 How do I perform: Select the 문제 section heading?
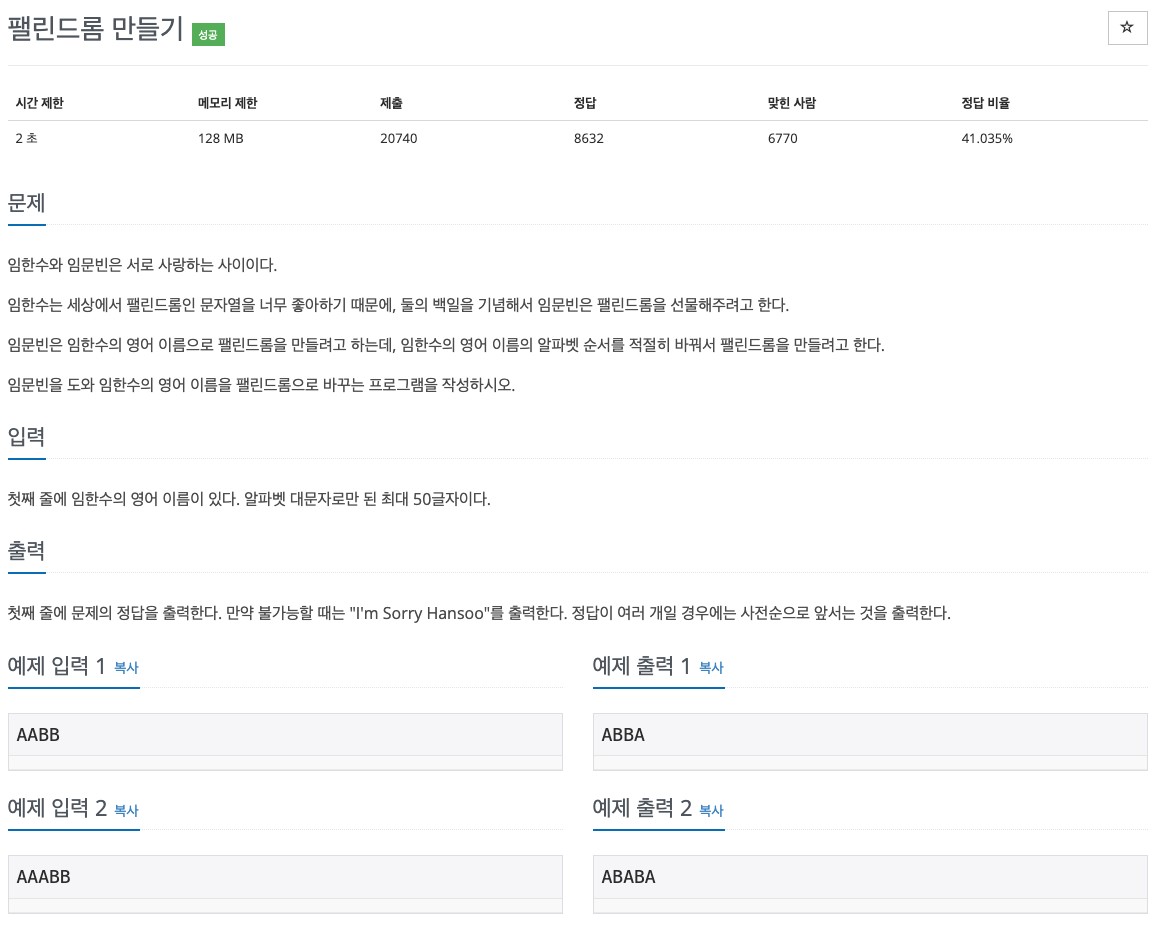click(x=27, y=203)
